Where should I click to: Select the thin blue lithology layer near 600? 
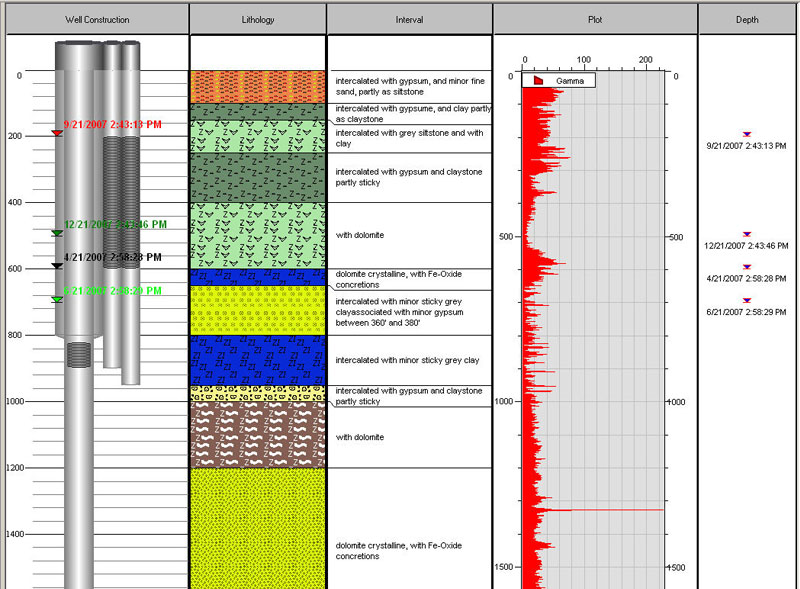(x=258, y=277)
